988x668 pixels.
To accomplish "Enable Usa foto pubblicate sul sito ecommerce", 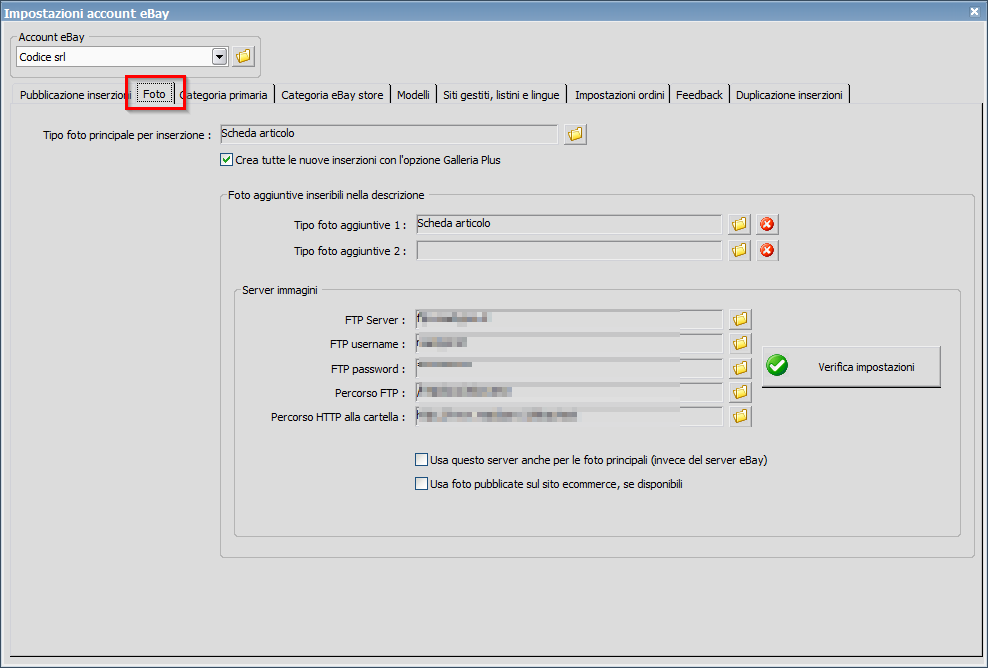I will pos(422,484).
